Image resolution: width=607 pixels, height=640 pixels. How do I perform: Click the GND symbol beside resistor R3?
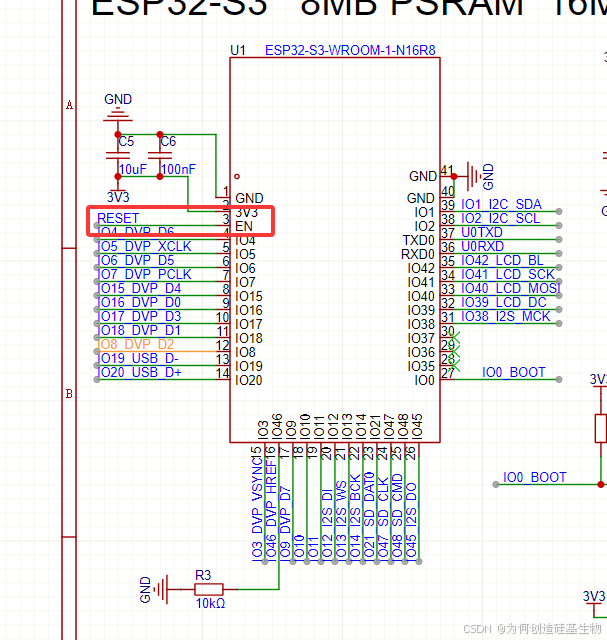point(162,589)
